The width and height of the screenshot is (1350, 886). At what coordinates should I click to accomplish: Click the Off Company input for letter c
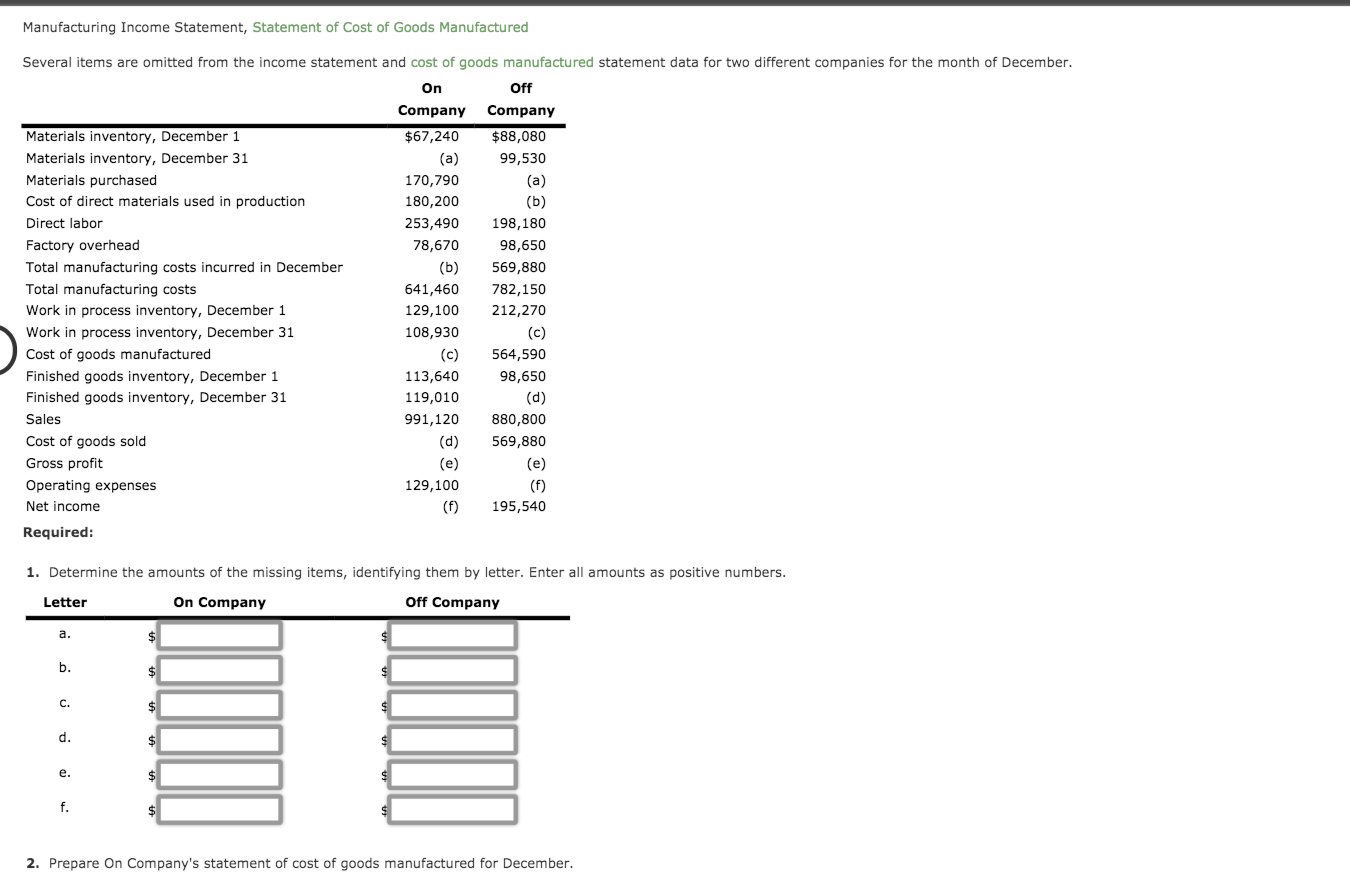(452, 704)
